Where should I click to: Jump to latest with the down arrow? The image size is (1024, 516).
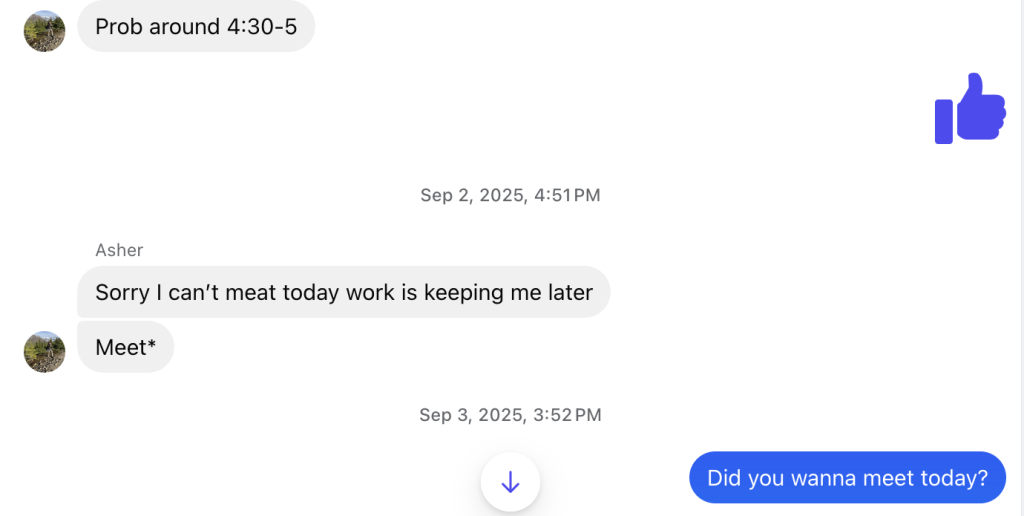coord(510,483)
